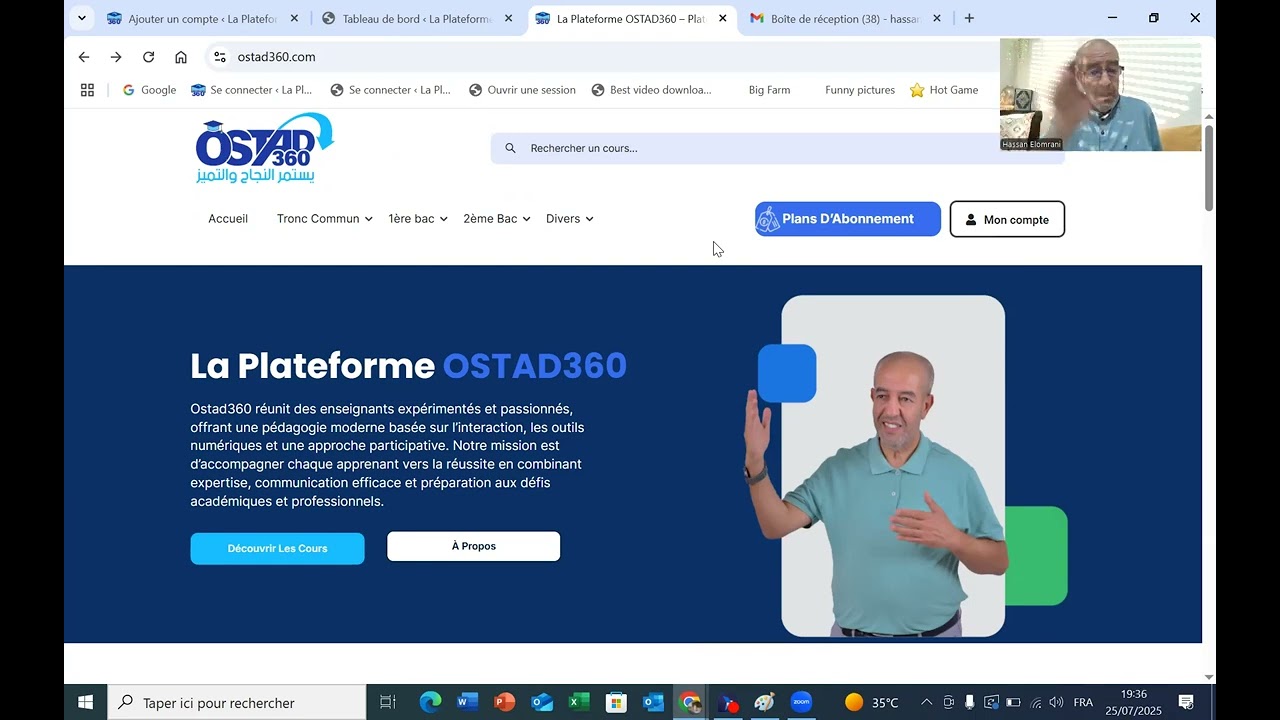Open the Windows Start menu
1280x720 pixels.
86,702
